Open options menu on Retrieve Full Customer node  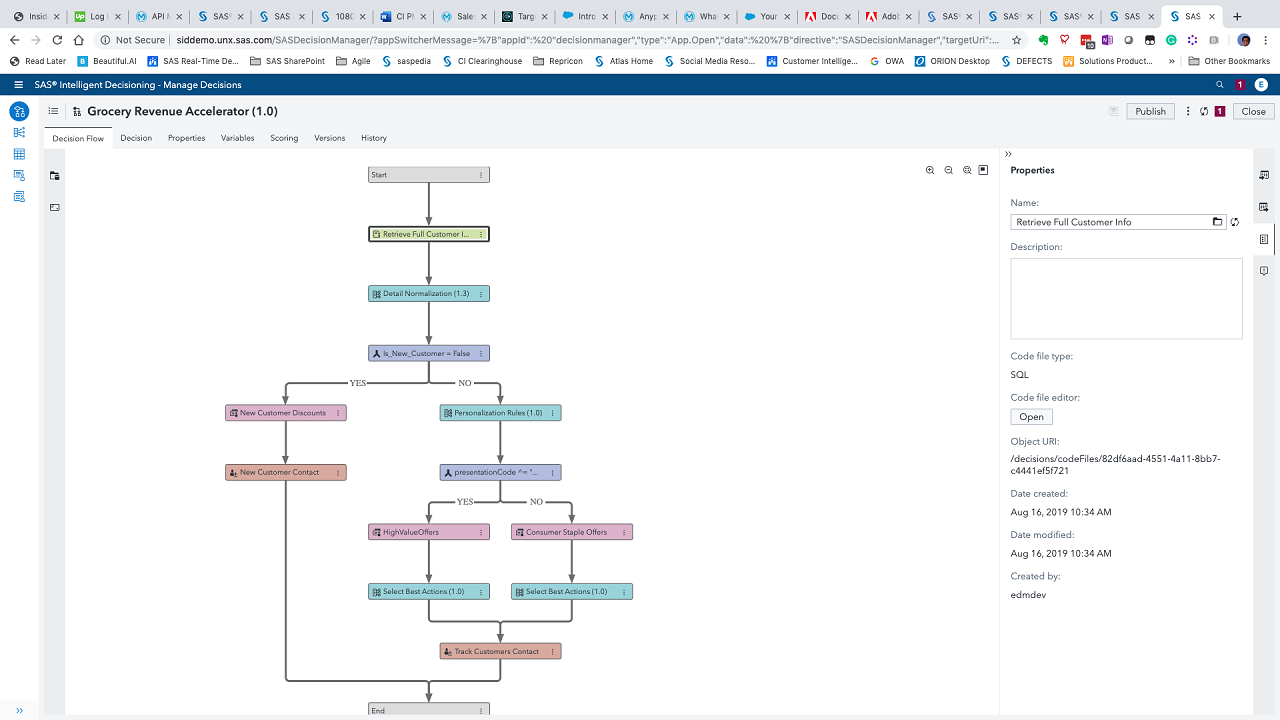click(481, 234)
